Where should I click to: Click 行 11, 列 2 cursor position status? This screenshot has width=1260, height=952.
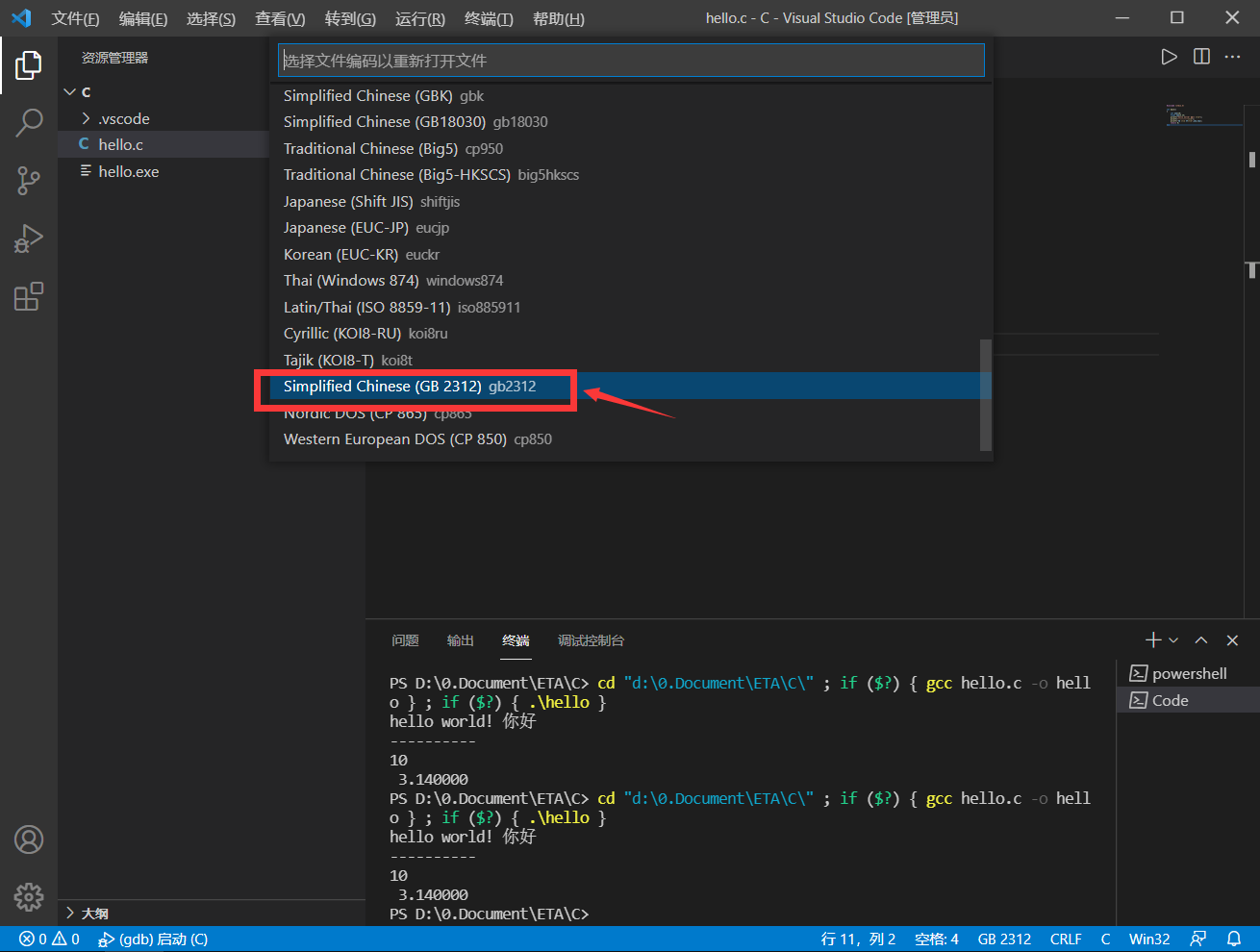coord(858,939)
